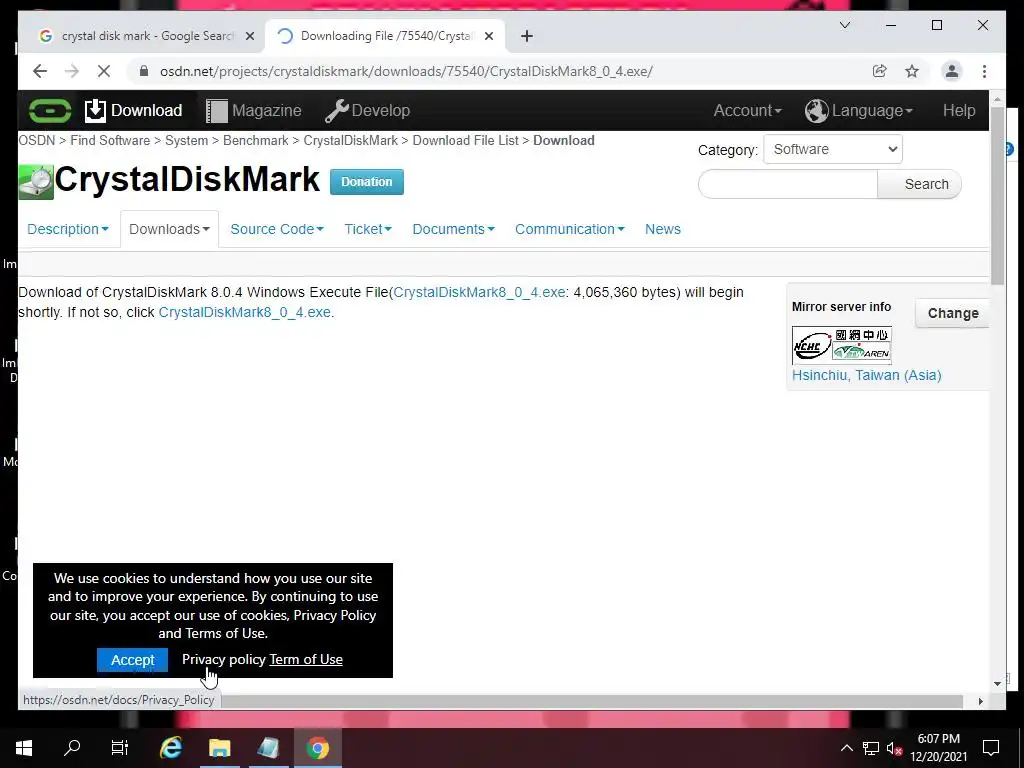Click the Chrome taskbar icon
Screen dimensions: 1024x768
[x=317, y=748]
